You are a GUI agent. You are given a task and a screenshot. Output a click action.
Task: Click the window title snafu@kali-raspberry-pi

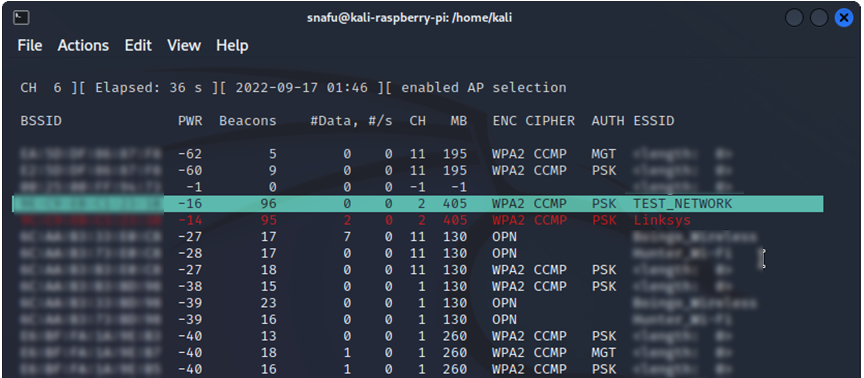(409, 18)
